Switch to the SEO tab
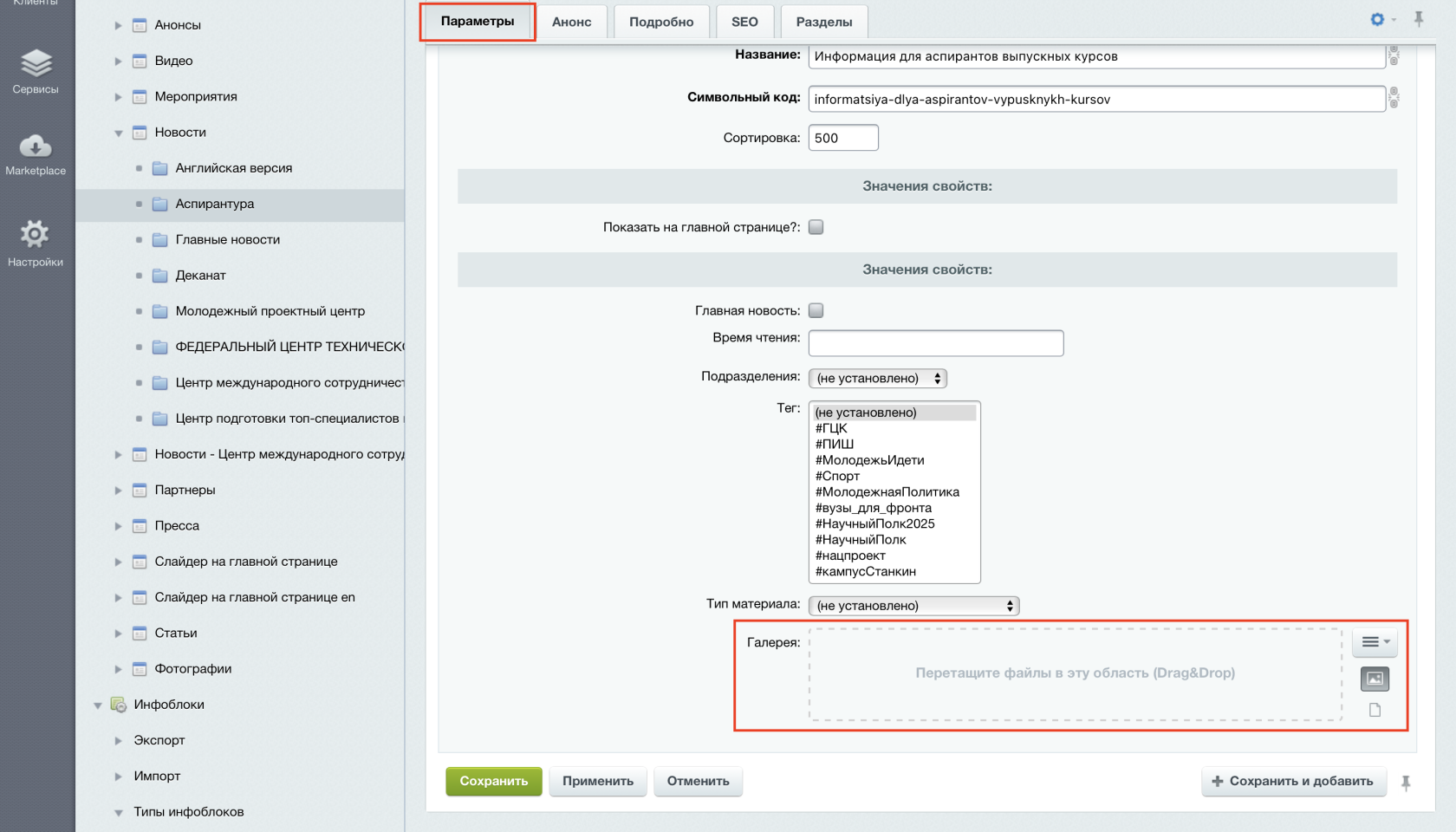The width and height of the screenshot is (1456, 832). [x=744, y=22]
